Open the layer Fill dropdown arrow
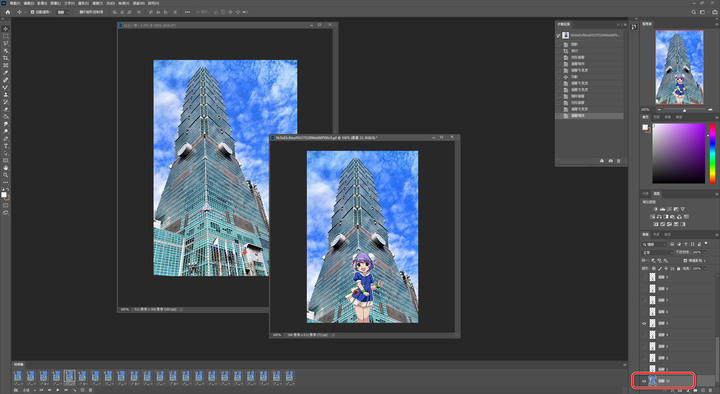The height and width of the screenshot is (394, 720). tap(705, 269)
